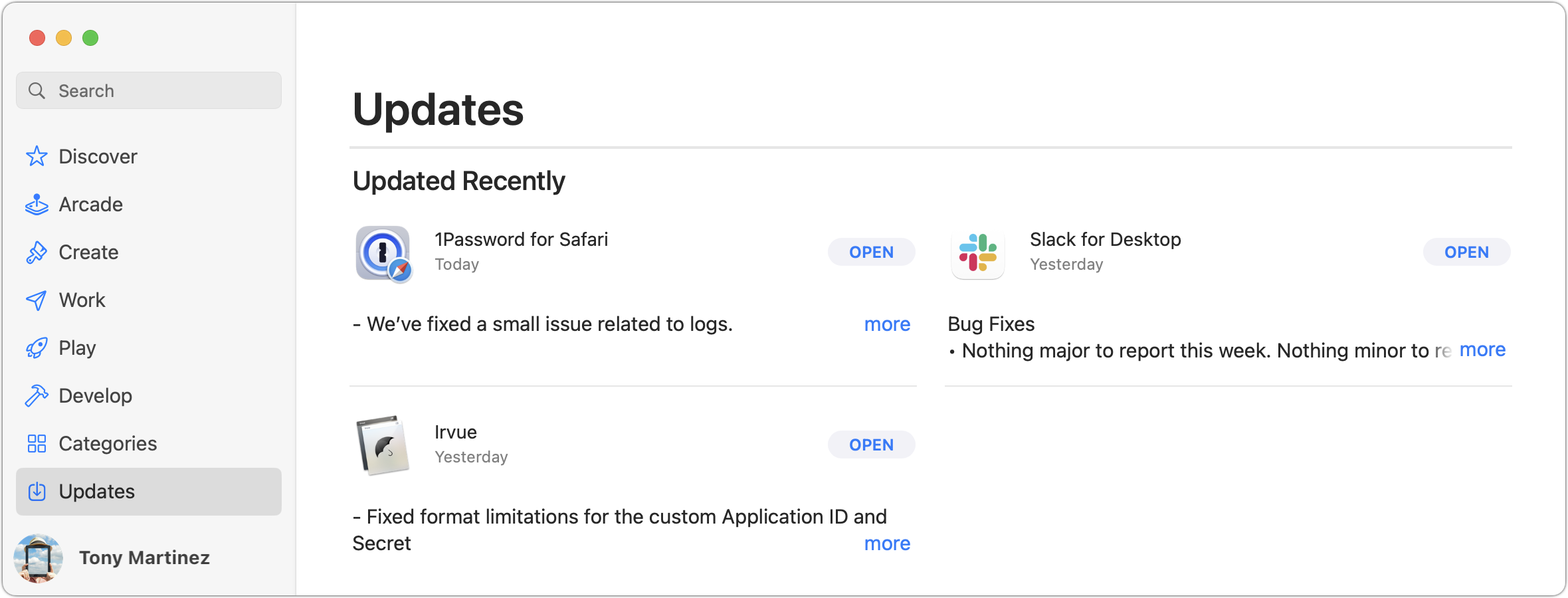Screen dimensions: 1568x598
Task: Click the Slack for Desktop app icon
Action: [978, 253]
